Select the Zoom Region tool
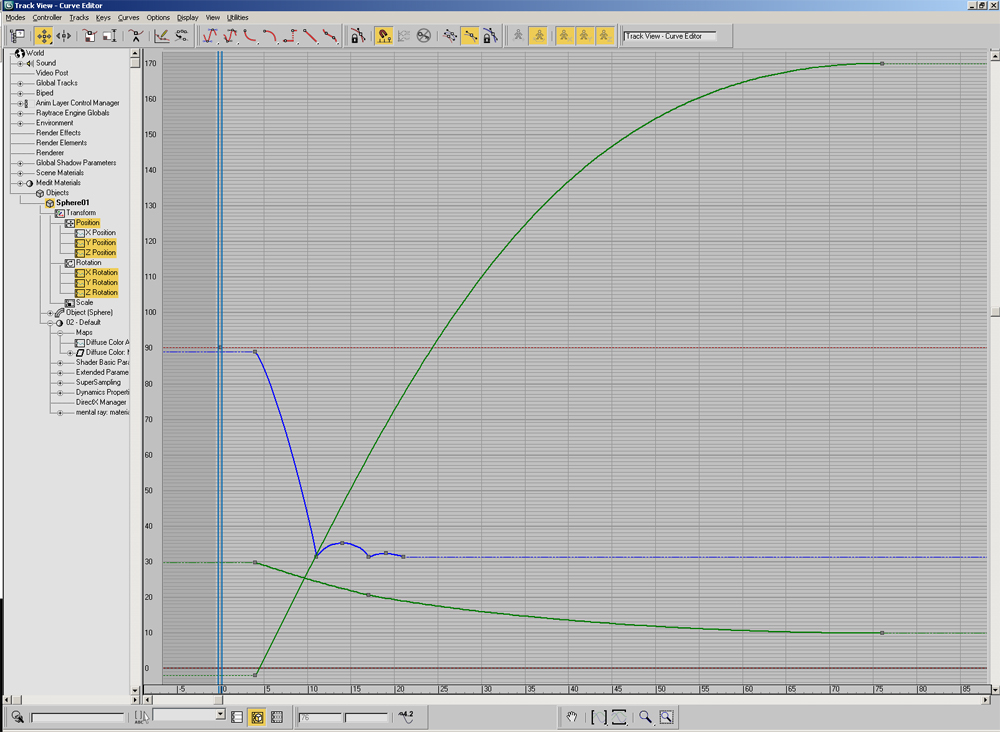Viewport: 1000px width, 732px height. pos(666,717)
